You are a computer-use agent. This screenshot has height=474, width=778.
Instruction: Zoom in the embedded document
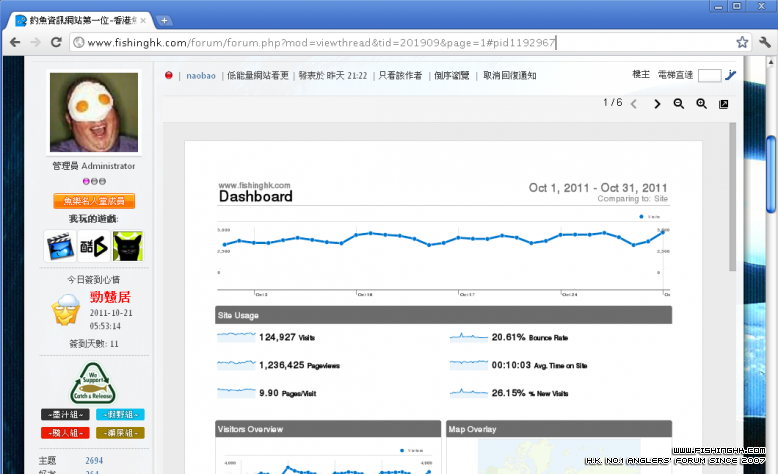pos(701,103)
